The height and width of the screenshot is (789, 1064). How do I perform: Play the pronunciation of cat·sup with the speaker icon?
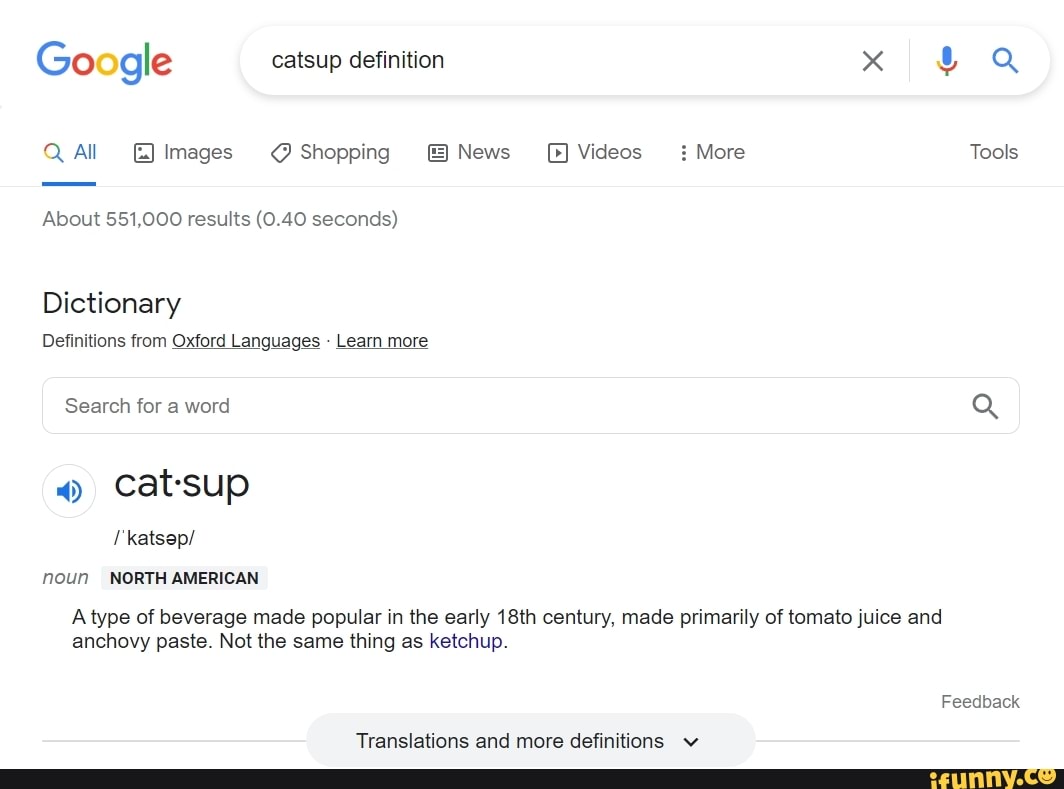tap(68, 491)
